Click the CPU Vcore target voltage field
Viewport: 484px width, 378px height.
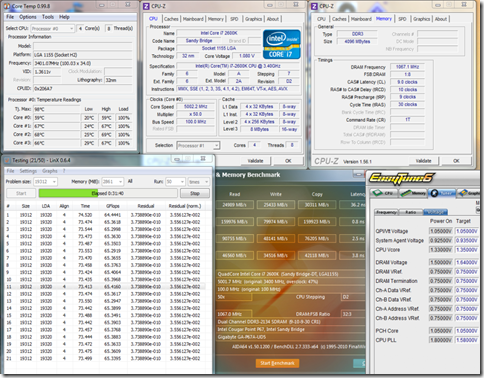pos(467,250)
